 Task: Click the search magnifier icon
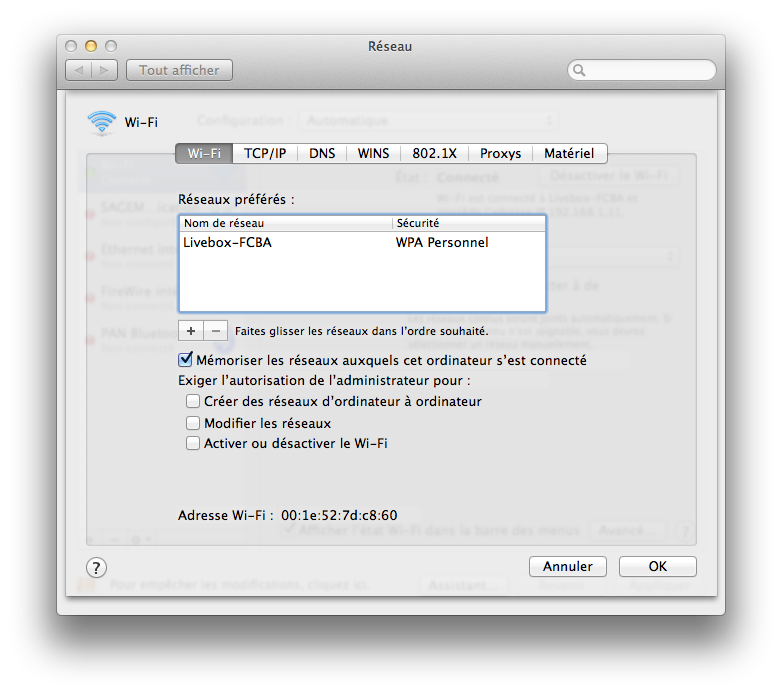(580, 71)
